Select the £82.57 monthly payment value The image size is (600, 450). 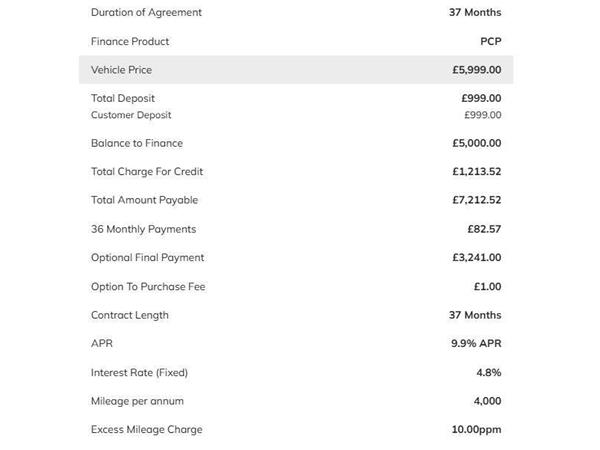484,229
